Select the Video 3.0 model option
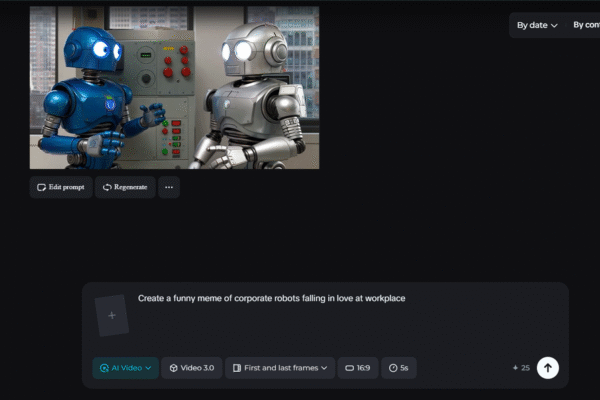The height and width of the screenshot is (400, 600). coord(190,368)
